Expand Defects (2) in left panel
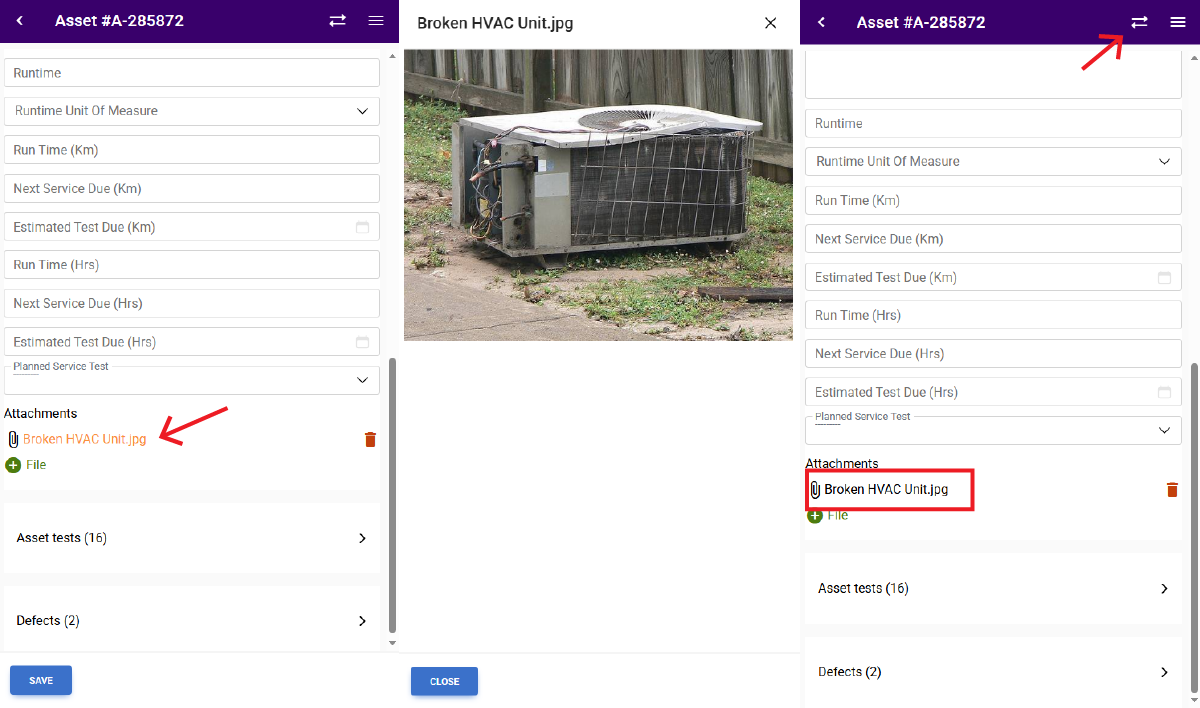Screen dimensions: 1200x708 click(192, 620)
